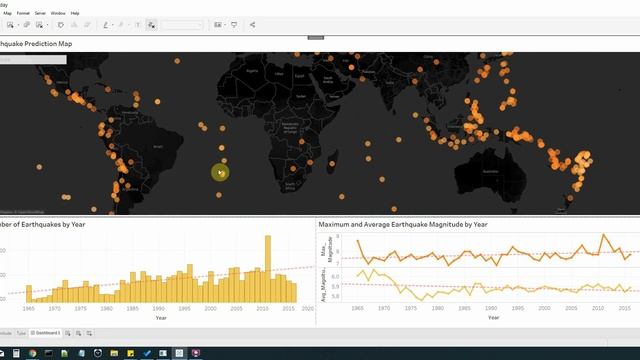
Task: Open Chrome from the taskbar
Action: (x=32, y=353)
